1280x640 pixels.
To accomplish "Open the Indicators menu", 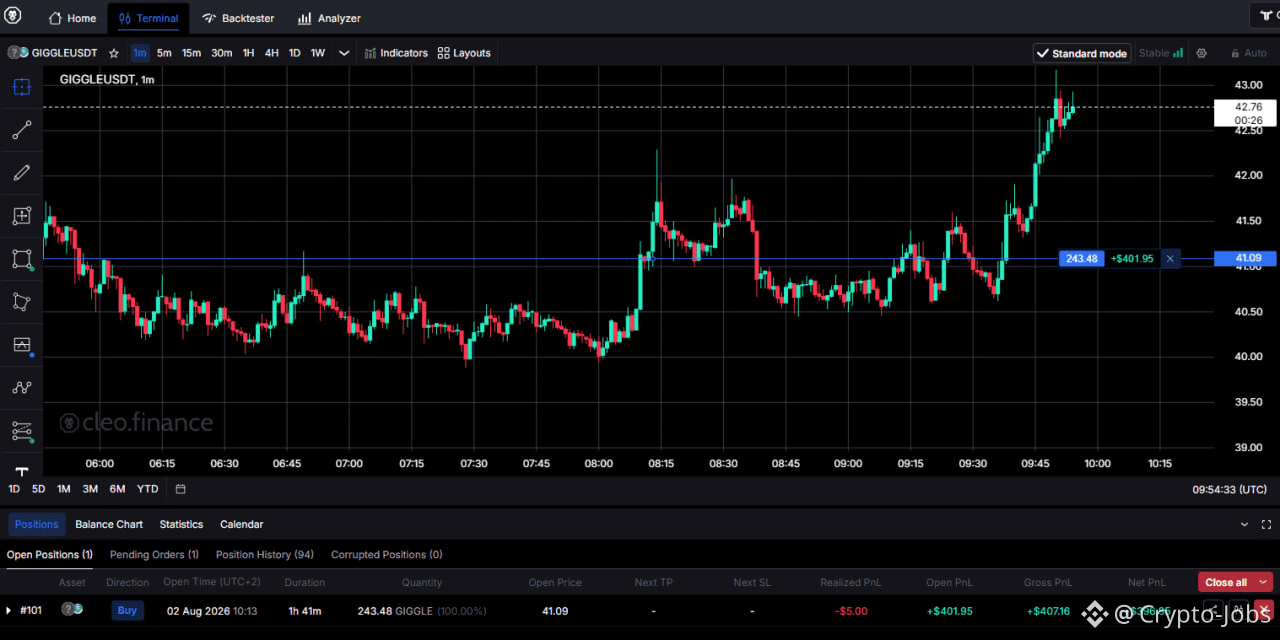I will (x=396, y=53).
